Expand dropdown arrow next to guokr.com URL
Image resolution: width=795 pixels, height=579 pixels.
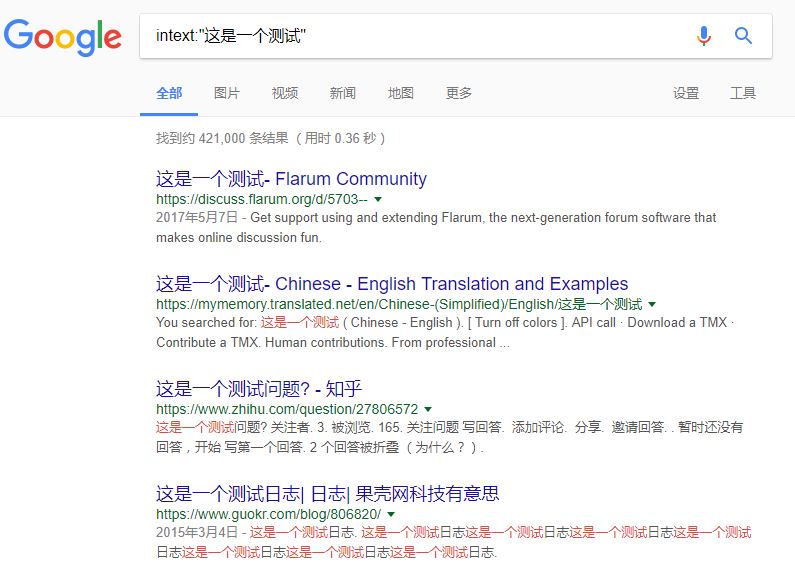pos(391,514)
